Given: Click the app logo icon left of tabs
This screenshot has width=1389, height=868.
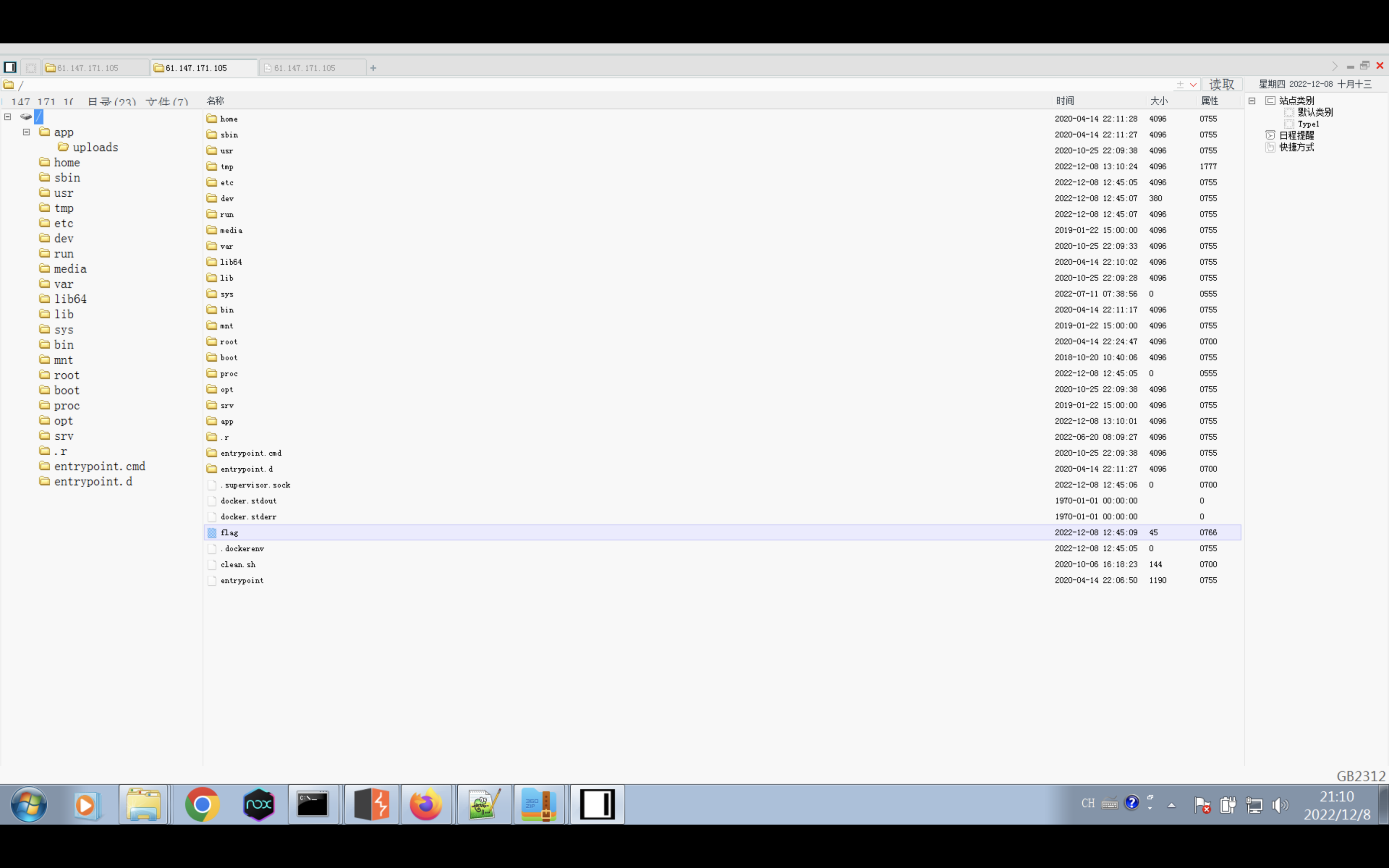Looking at the screenshot, I should [10, 67].
